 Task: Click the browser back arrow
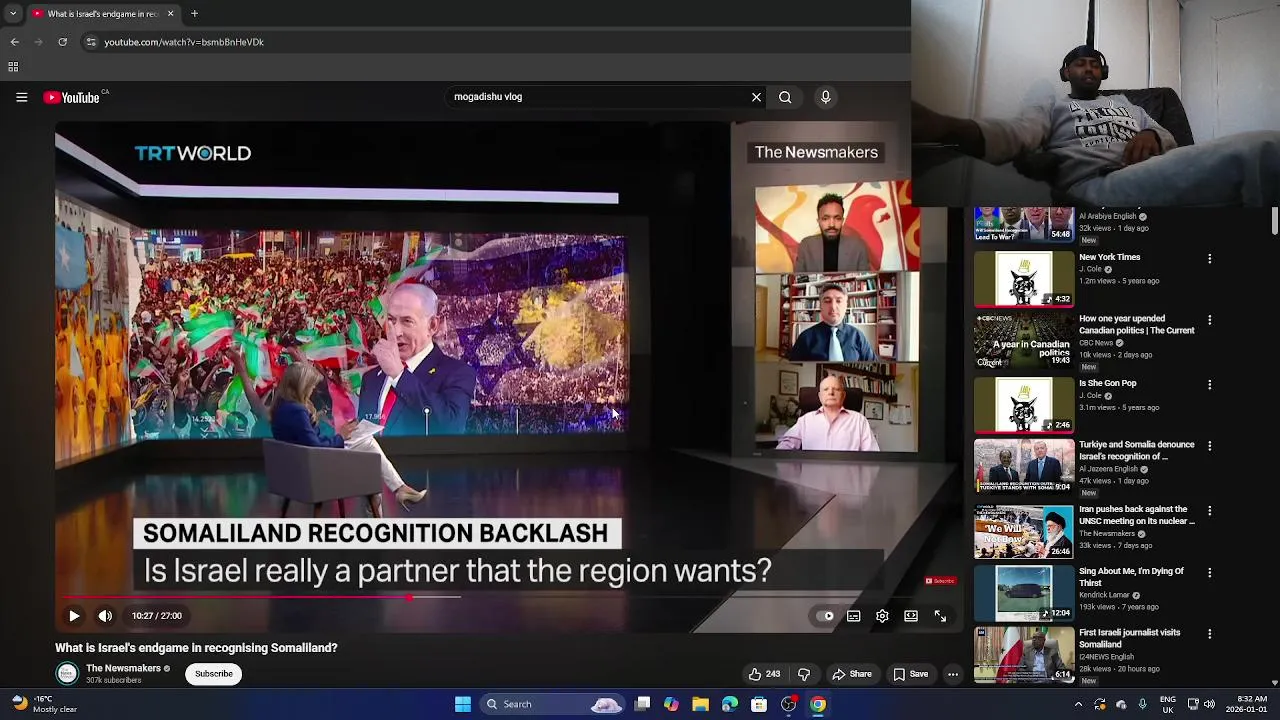15,42
